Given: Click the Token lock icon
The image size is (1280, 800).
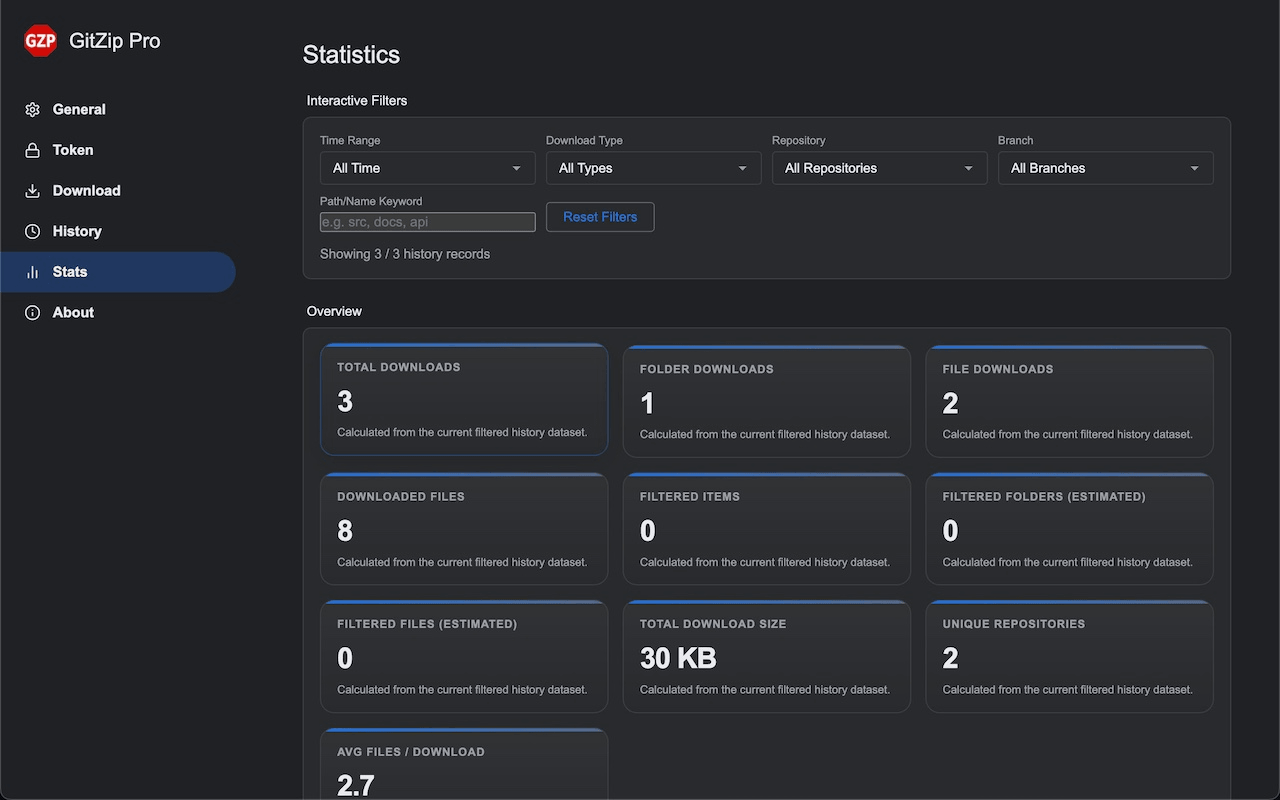Looking at the screenshot, I should pyautogui.click(x=33, y=150).
